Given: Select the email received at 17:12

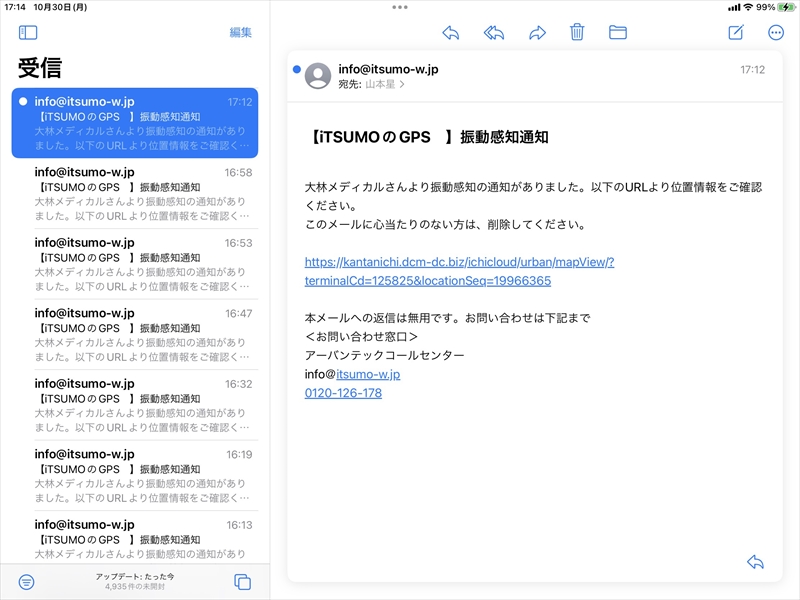Looking at the screenshot, I should 135,123.
